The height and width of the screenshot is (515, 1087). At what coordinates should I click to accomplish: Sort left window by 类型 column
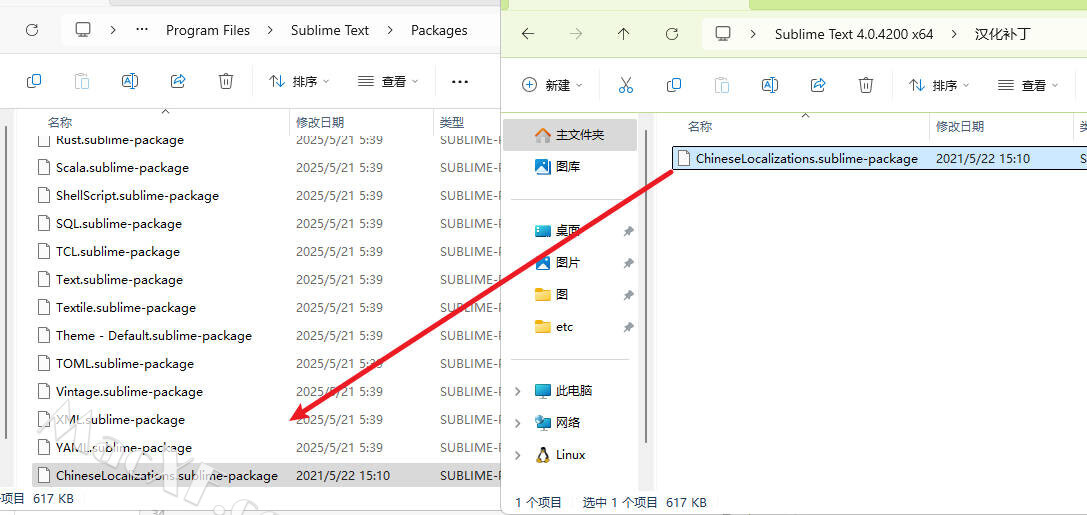(x=452, y=122)
